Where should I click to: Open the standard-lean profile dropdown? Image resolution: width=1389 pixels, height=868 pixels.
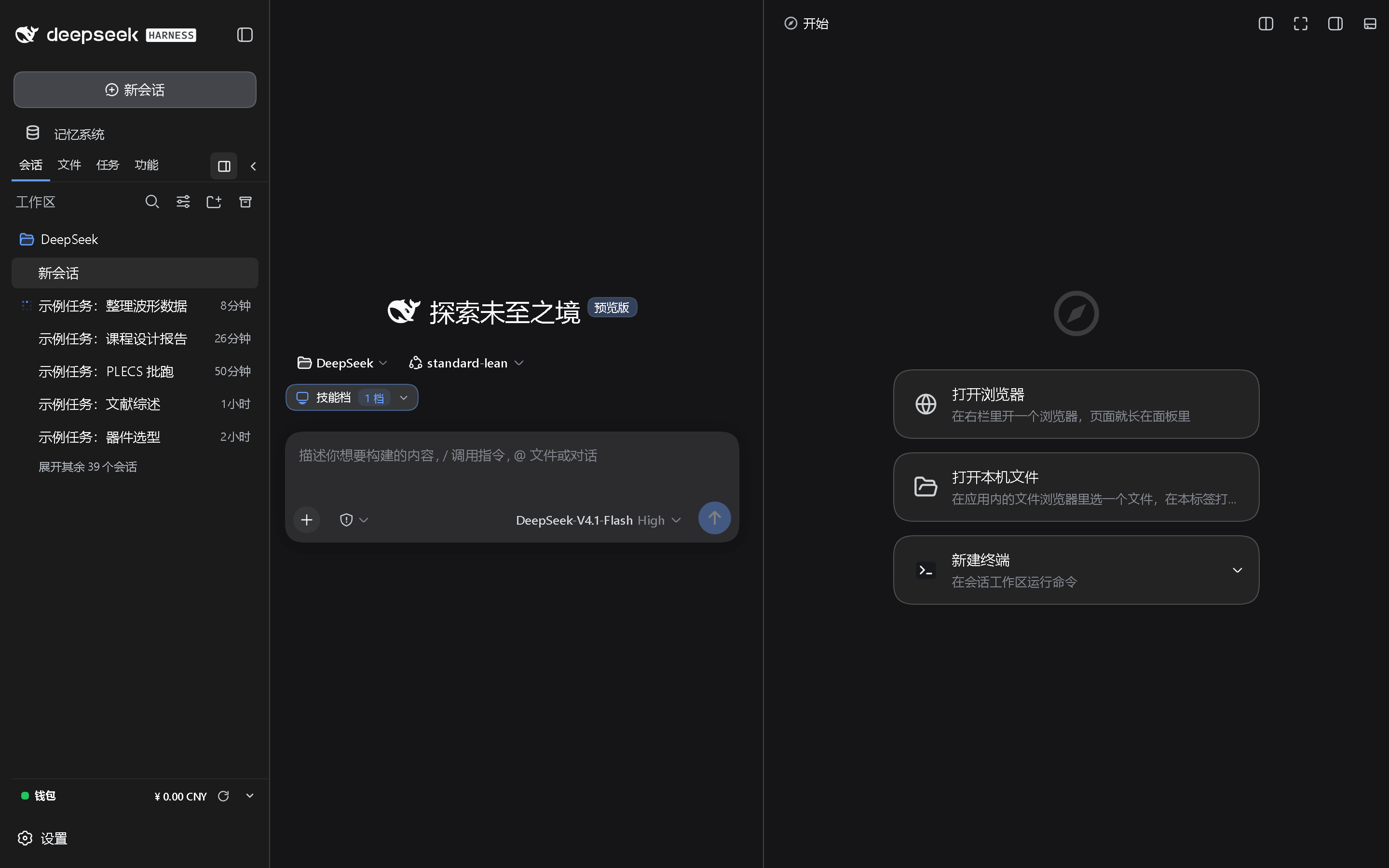click(x=466, y=363)
